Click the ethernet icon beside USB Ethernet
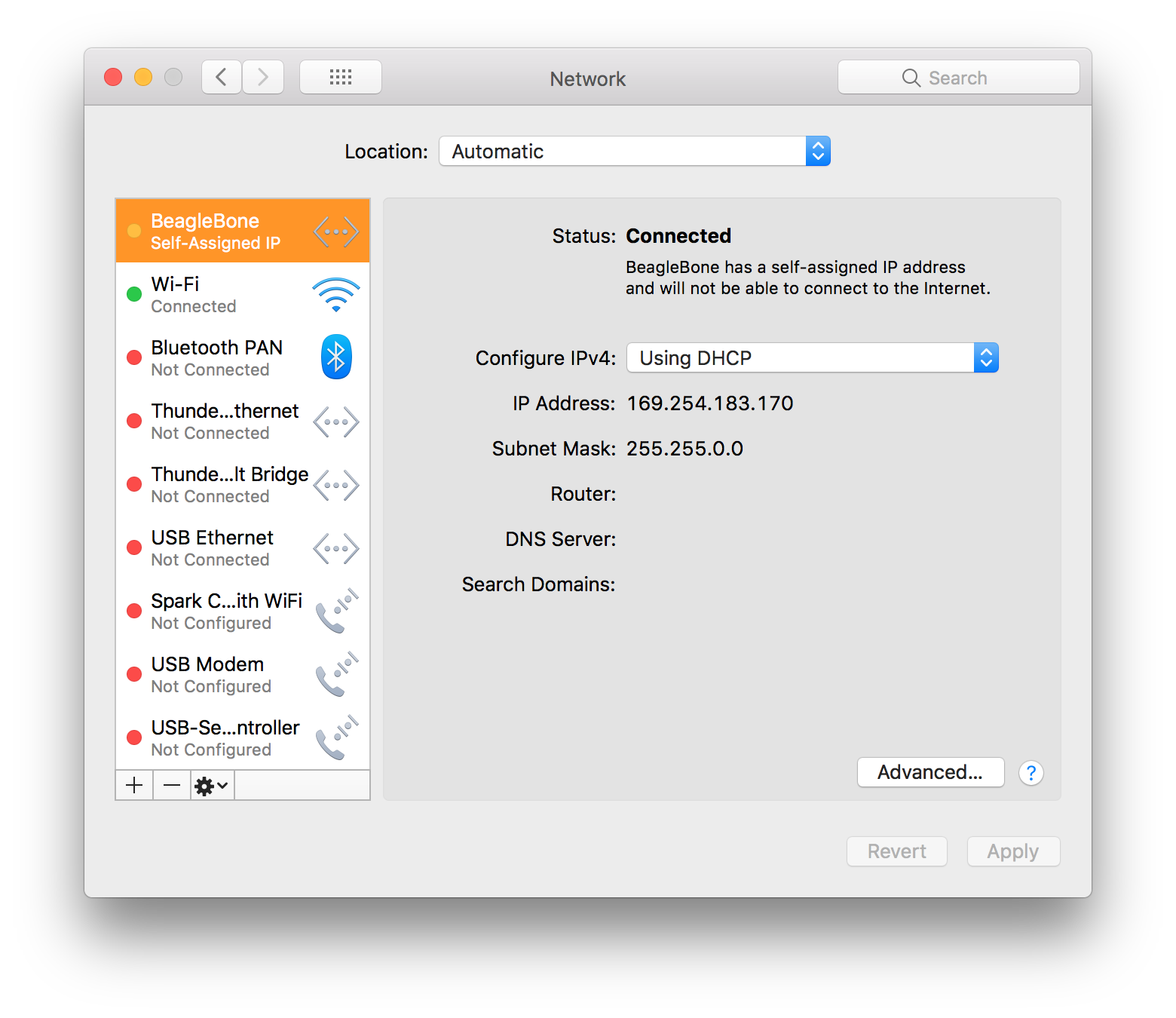Image resolution: width=1176 pixels, height=1018 pixels. (x=336, y=548)
